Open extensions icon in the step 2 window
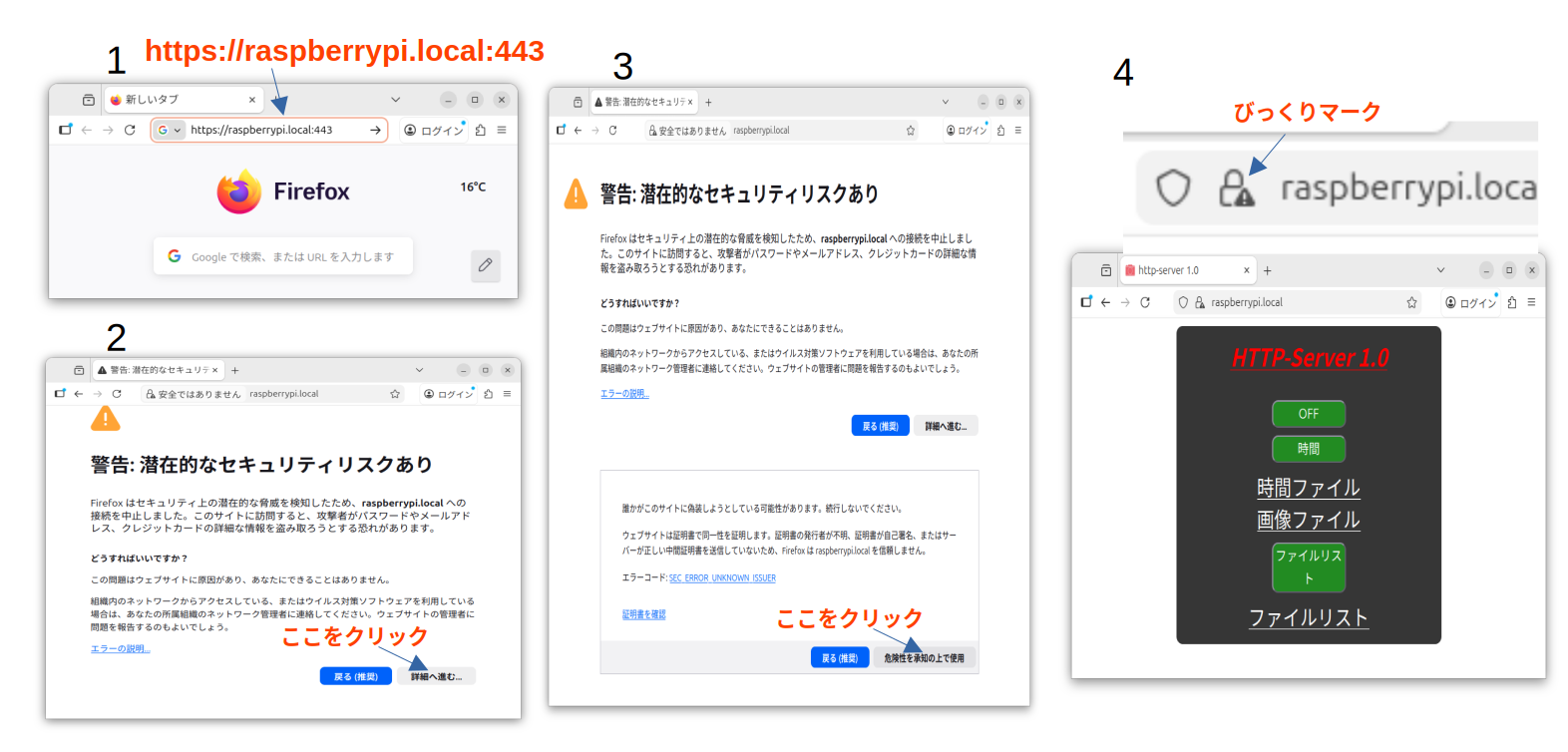Image resolution: width=1568 pixels, height=752 pixels. click(488, 394)
